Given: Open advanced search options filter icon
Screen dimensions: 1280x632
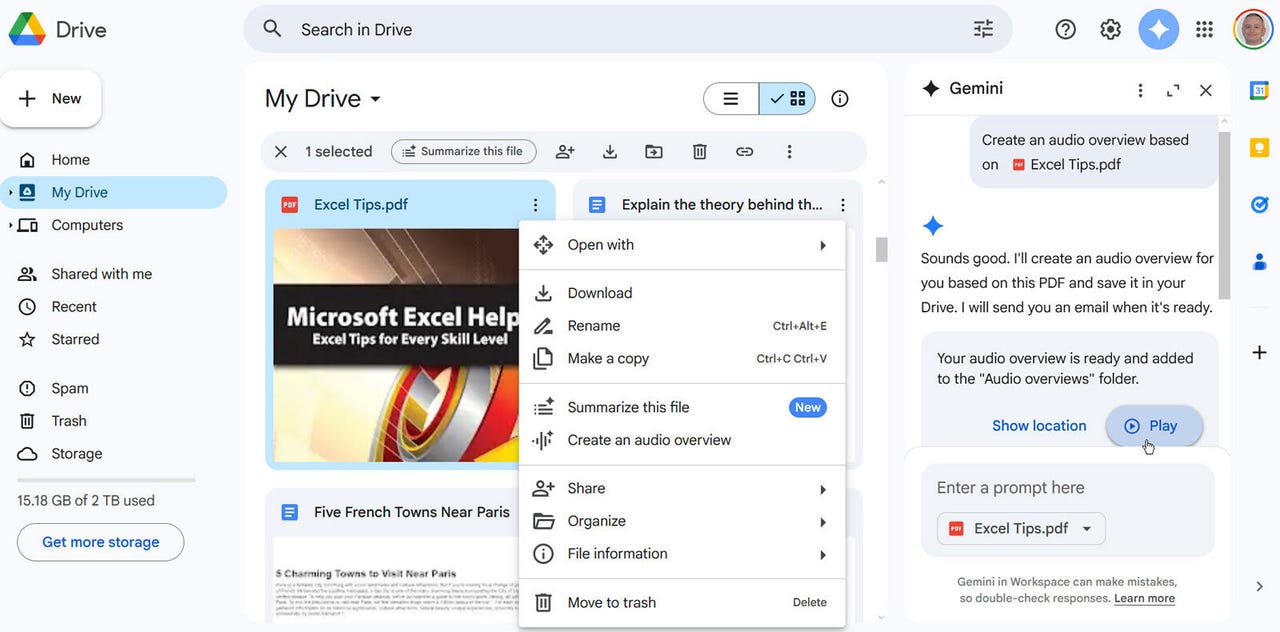Looking at the screenshot, I should click(983, 29).
